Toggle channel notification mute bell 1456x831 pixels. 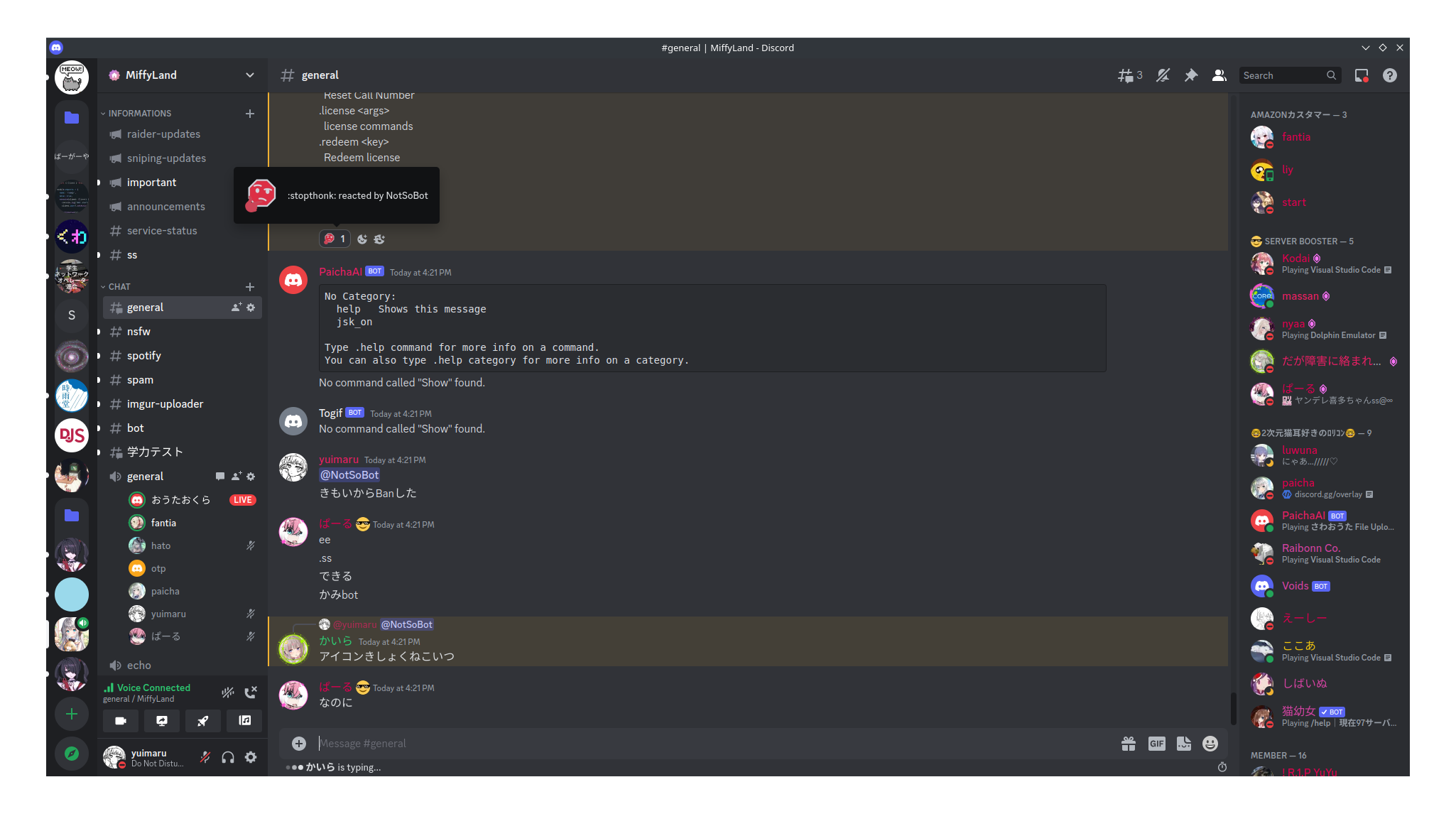[1163, 75]
